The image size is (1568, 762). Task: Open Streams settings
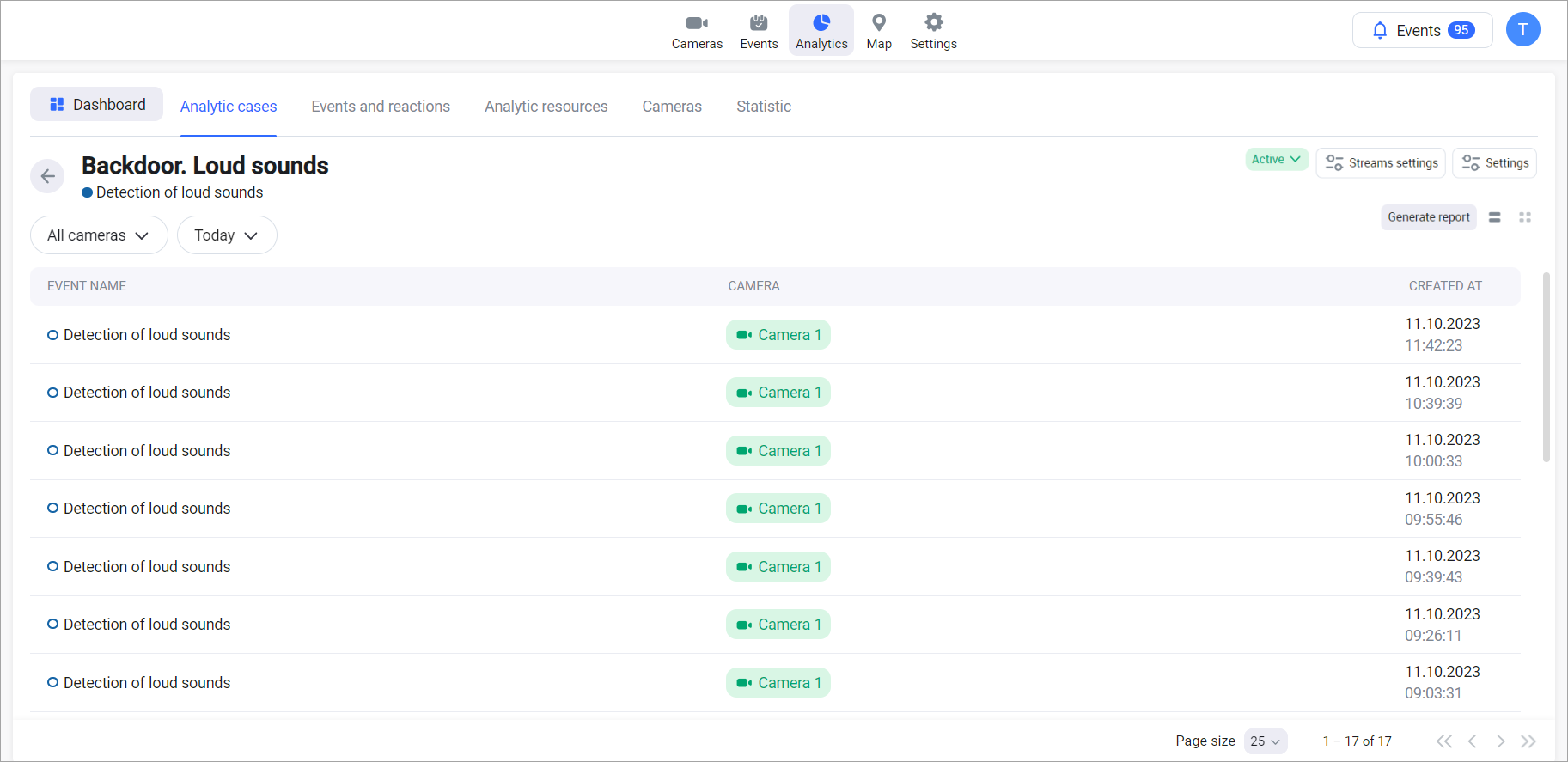coord(1381,163)
